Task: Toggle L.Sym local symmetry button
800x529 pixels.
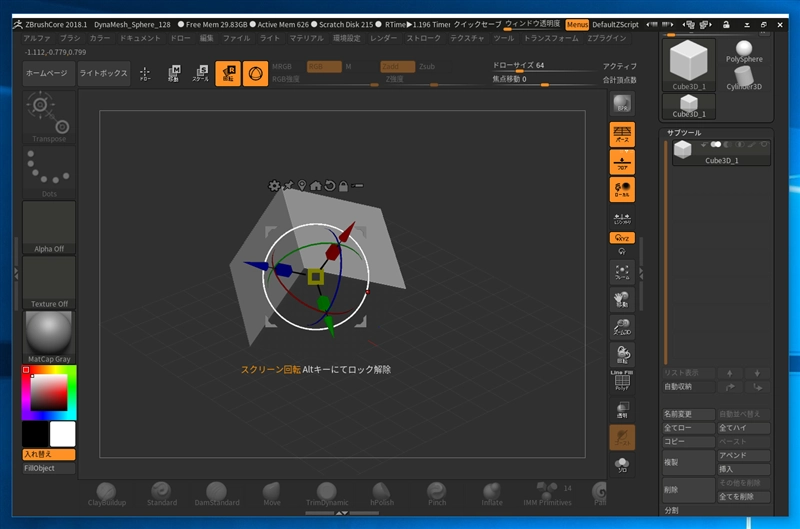Action: click(x=622, y=218)
